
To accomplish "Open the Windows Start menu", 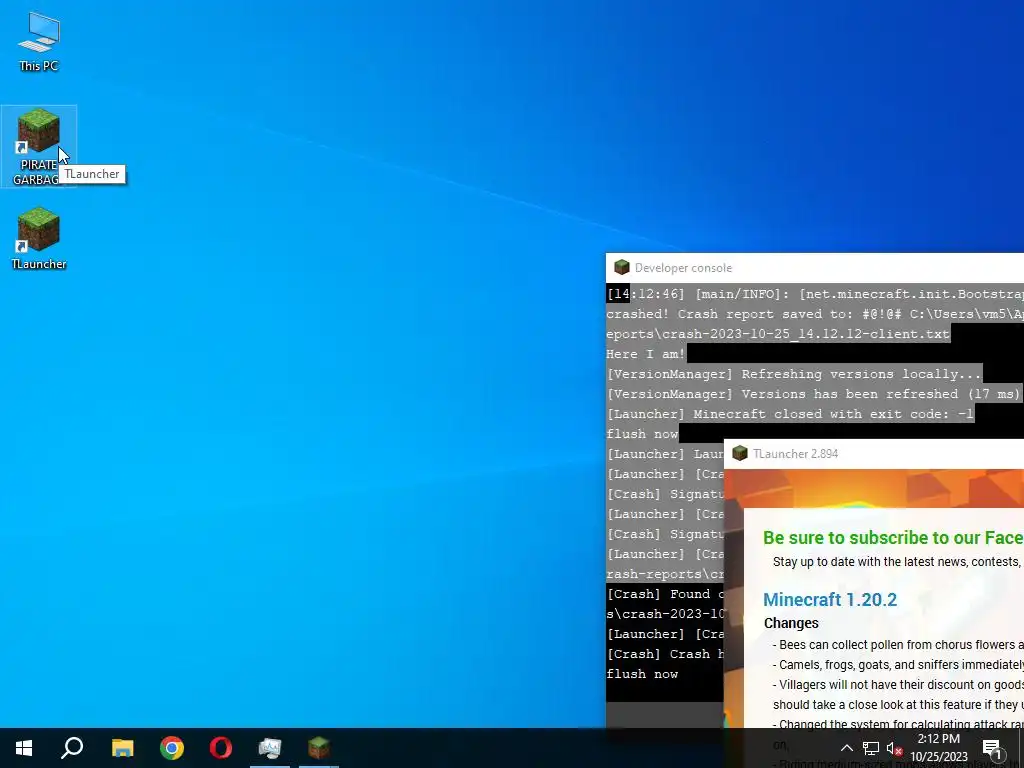I will [x=24, y=748].
